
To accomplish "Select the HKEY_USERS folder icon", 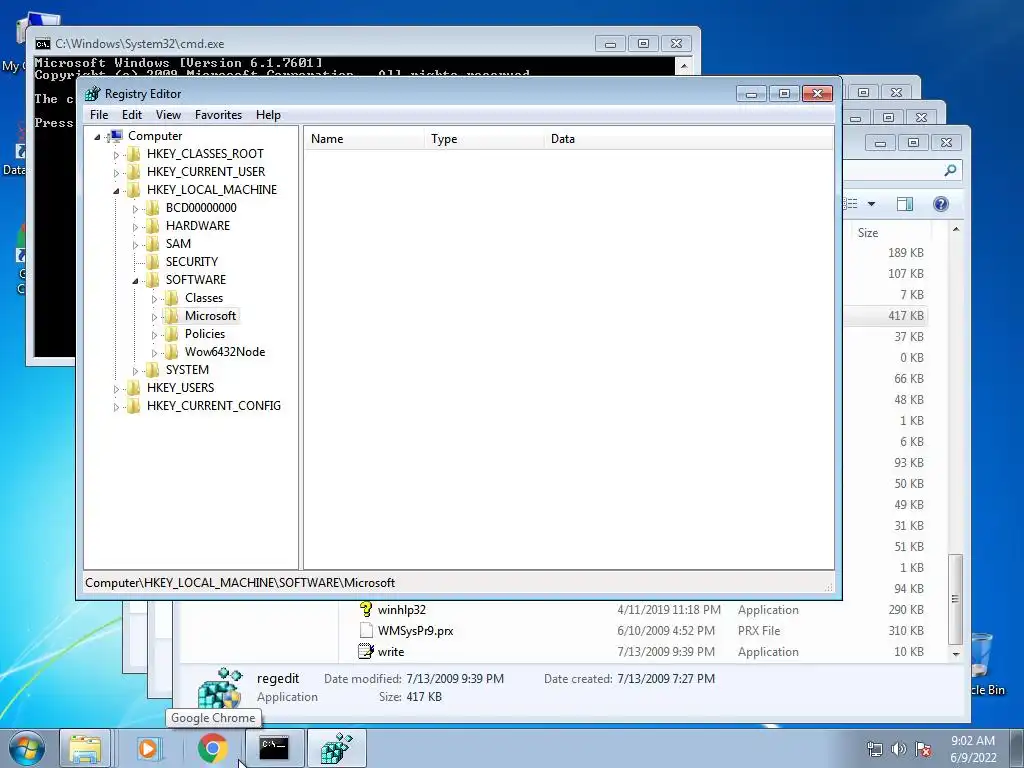I will [133, 387].
